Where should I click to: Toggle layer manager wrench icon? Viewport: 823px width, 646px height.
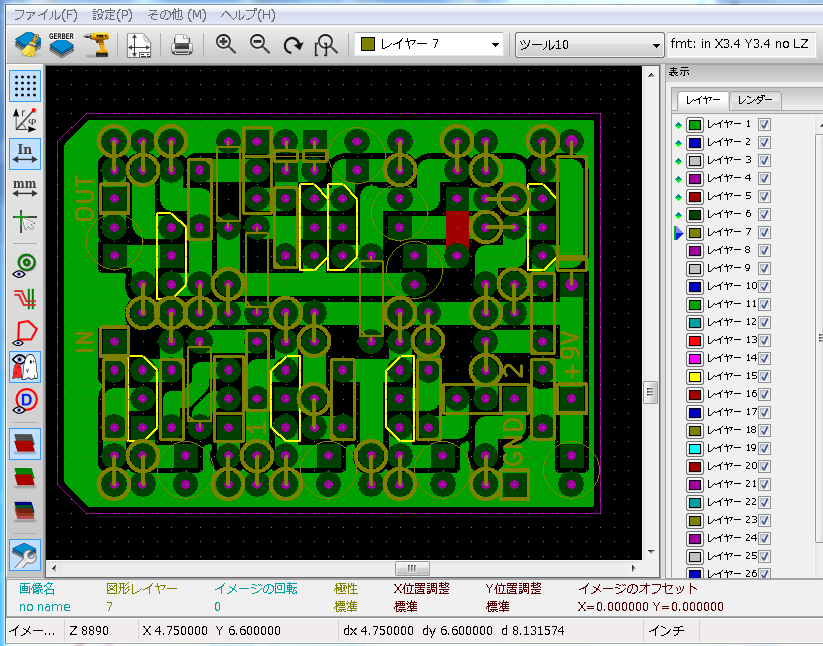pos(25,555)
